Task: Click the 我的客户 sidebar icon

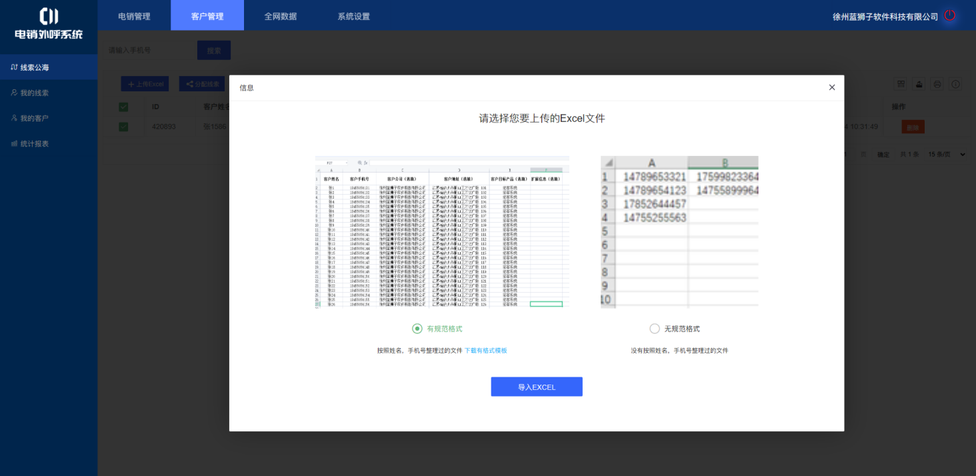Action: pyautogui.click(x=14, y=118)
